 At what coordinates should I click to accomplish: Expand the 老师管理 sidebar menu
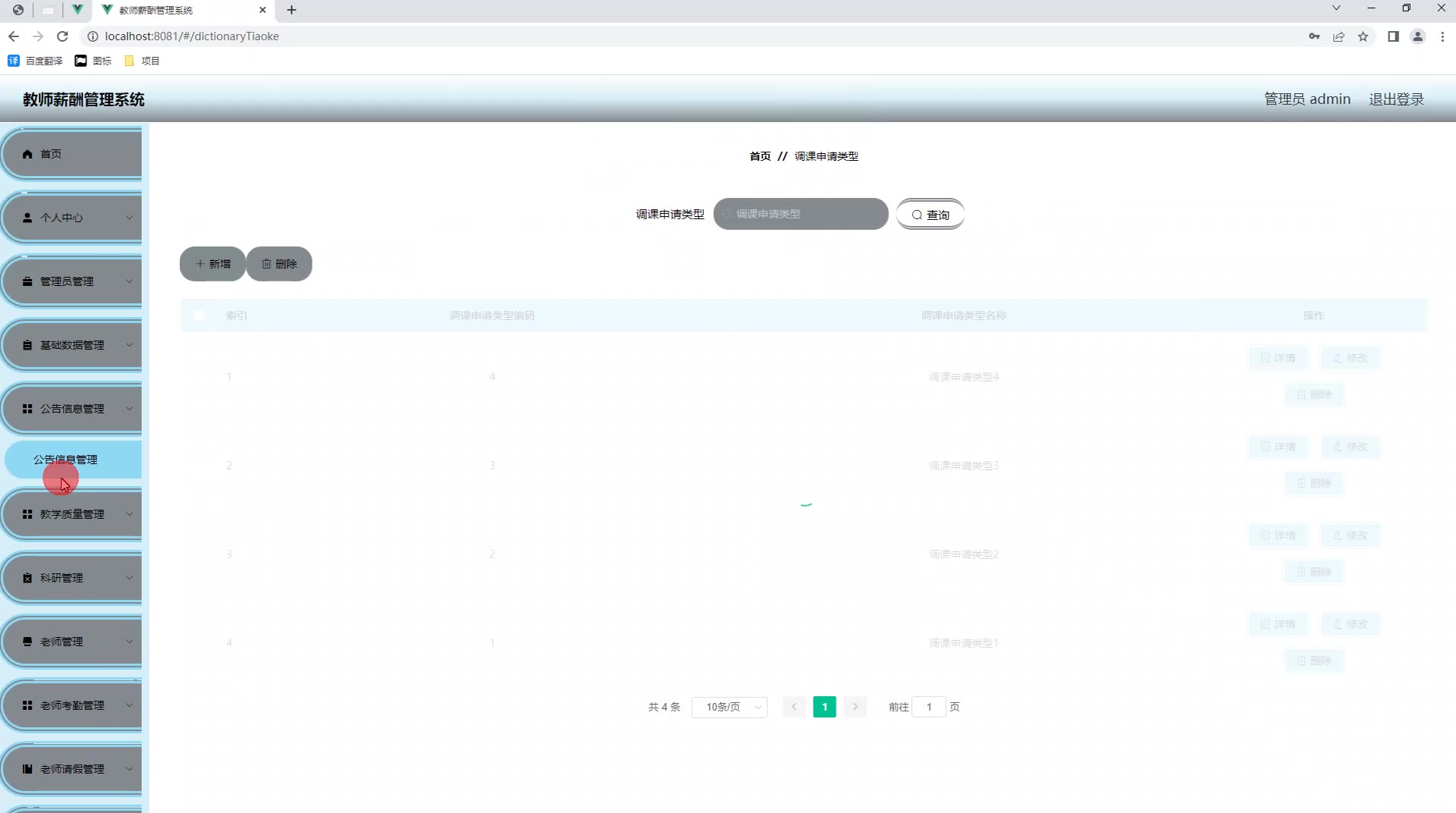[72, 642]
